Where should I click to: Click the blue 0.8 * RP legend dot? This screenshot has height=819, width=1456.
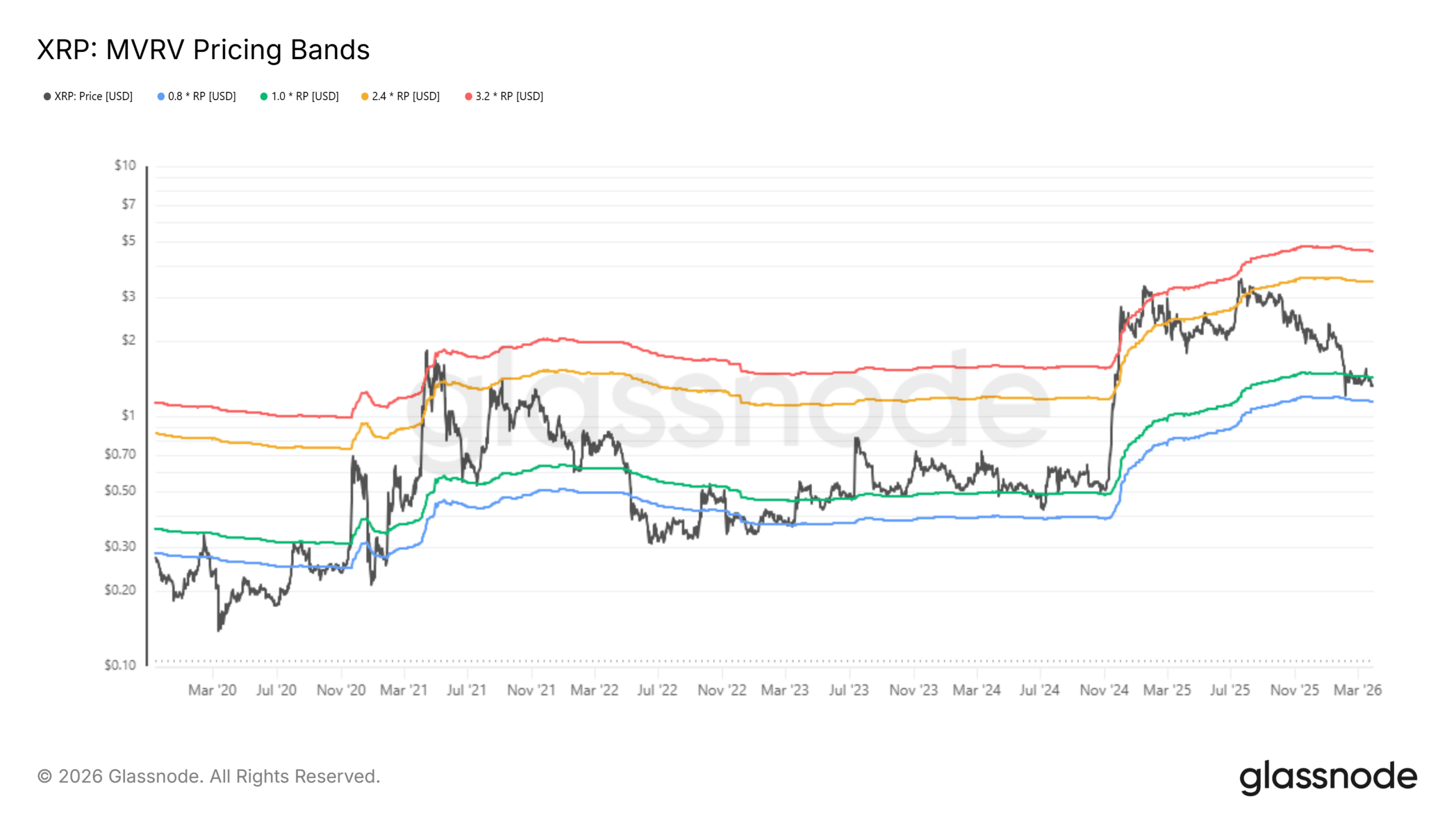coord(161,97)
